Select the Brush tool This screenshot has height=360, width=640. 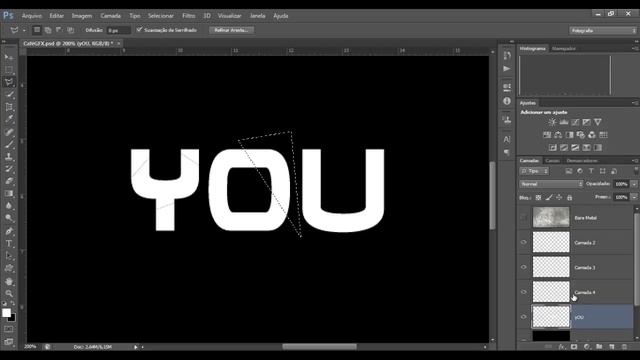pyautogui.click(x=9, y=144)
